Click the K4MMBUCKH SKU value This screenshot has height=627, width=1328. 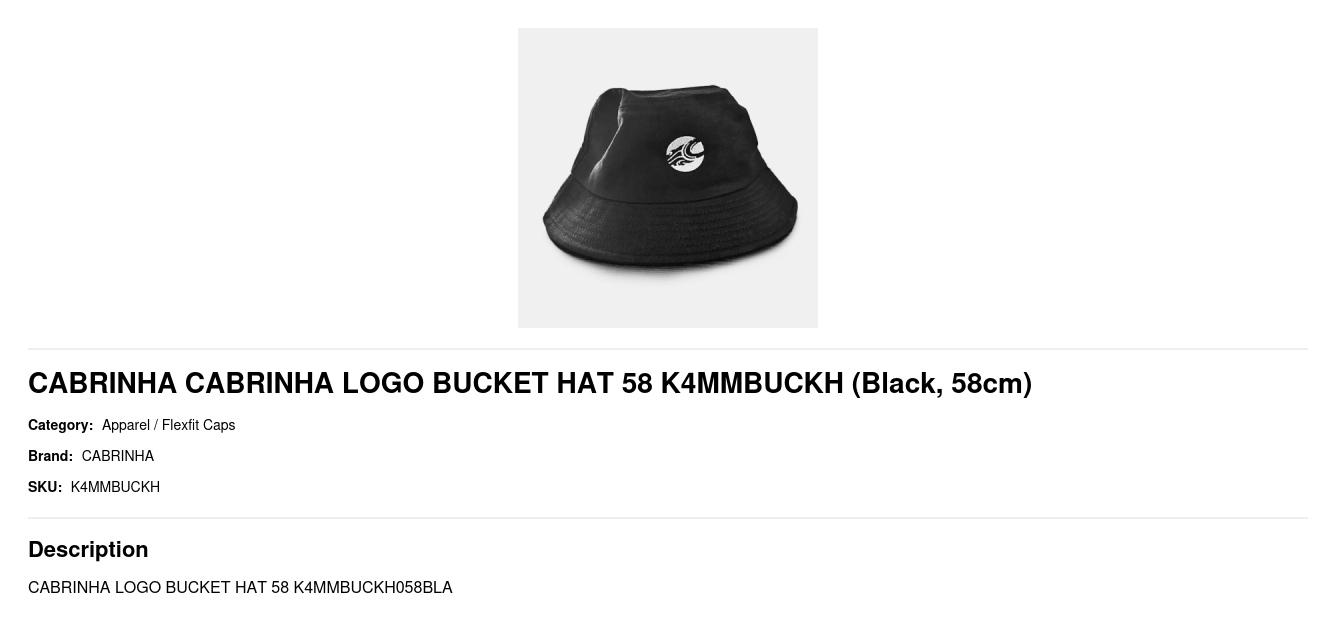[x=115, y=487]
